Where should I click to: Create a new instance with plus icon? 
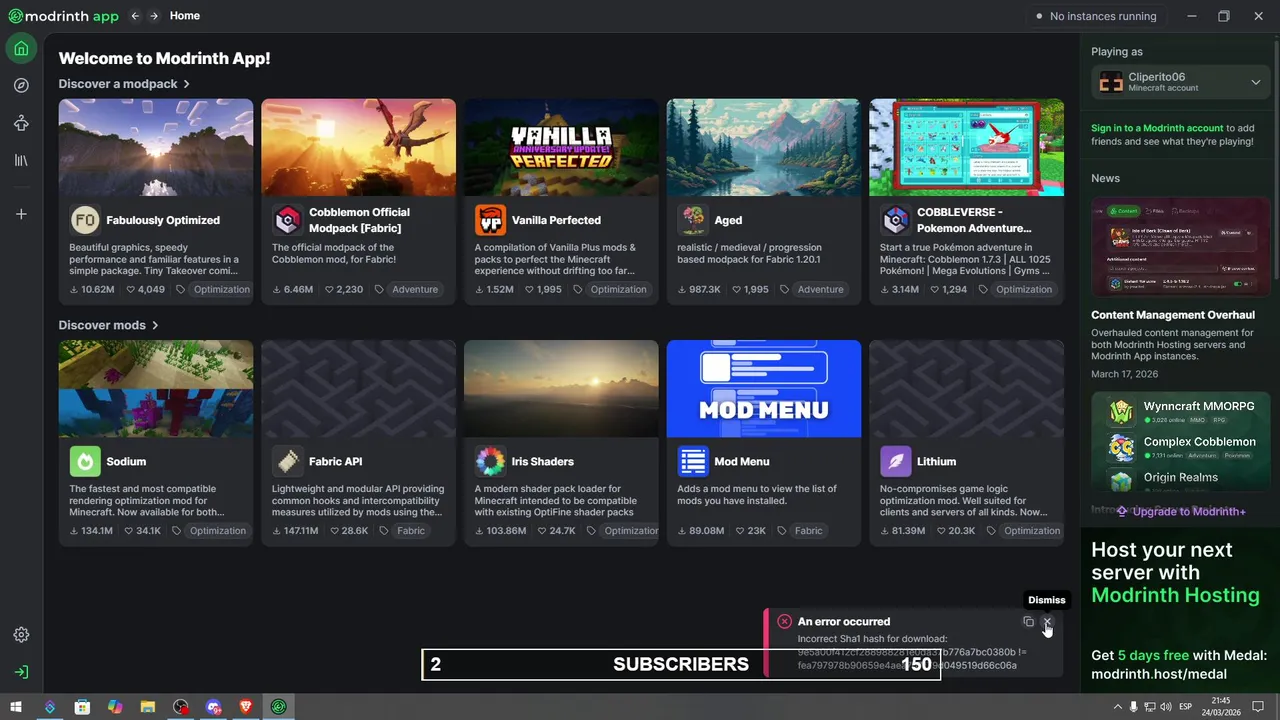click(21, 214)
